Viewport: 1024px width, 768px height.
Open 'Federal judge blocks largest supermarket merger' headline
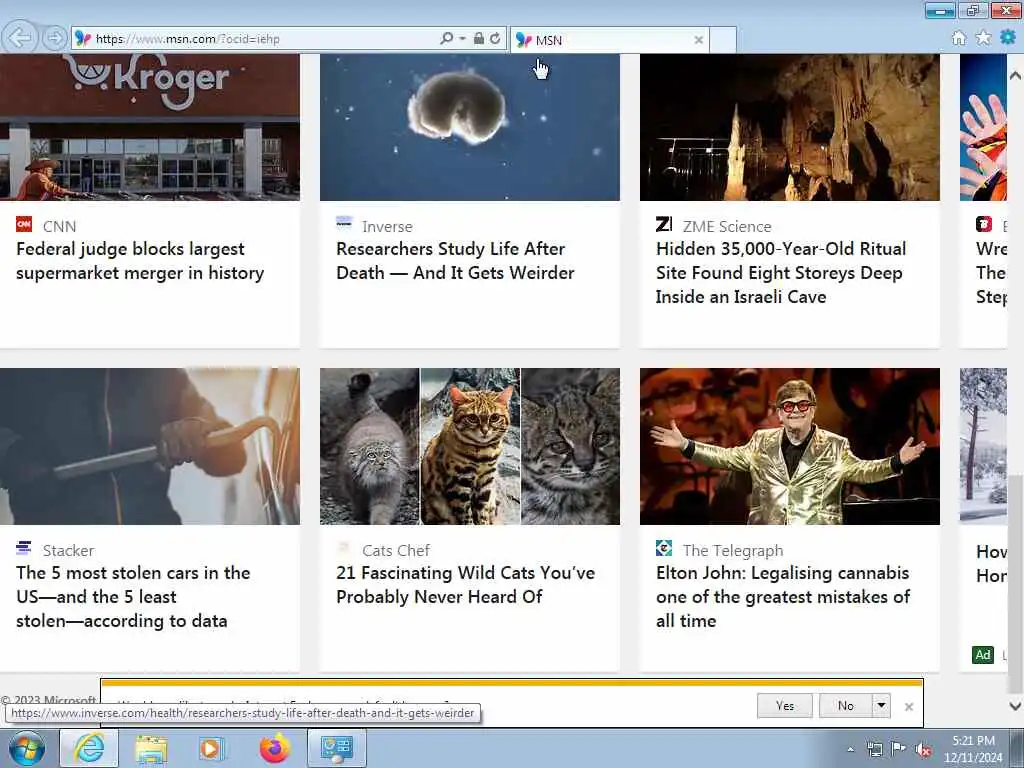click(x=140, y=261)
